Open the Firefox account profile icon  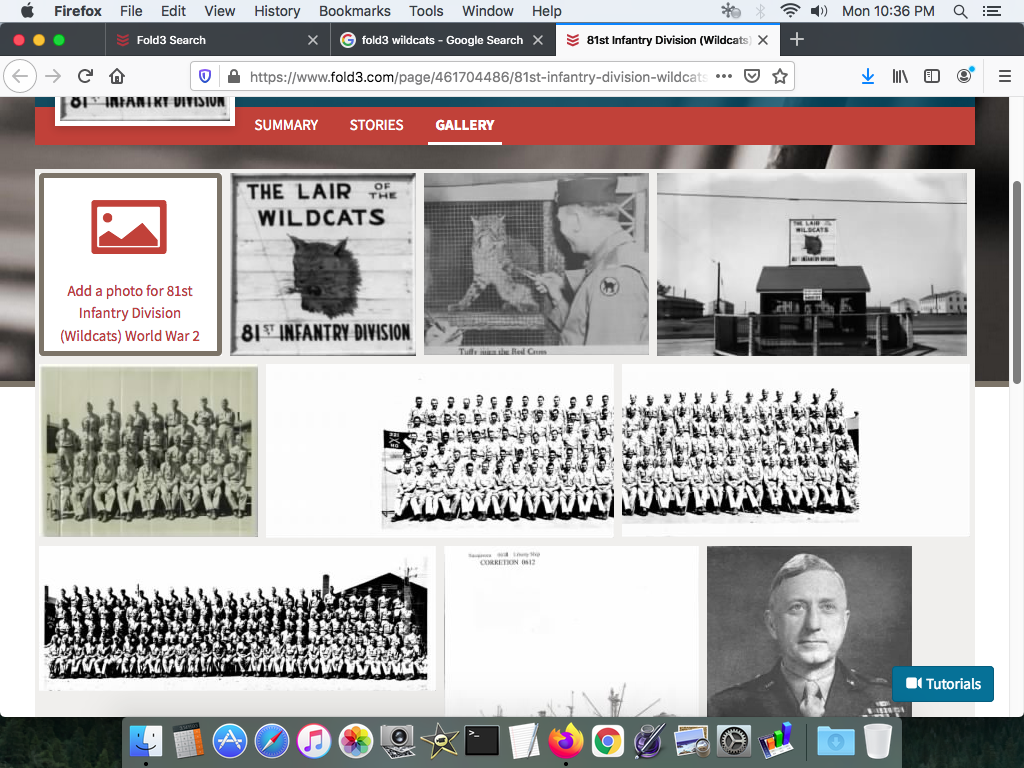pos(964,76)
